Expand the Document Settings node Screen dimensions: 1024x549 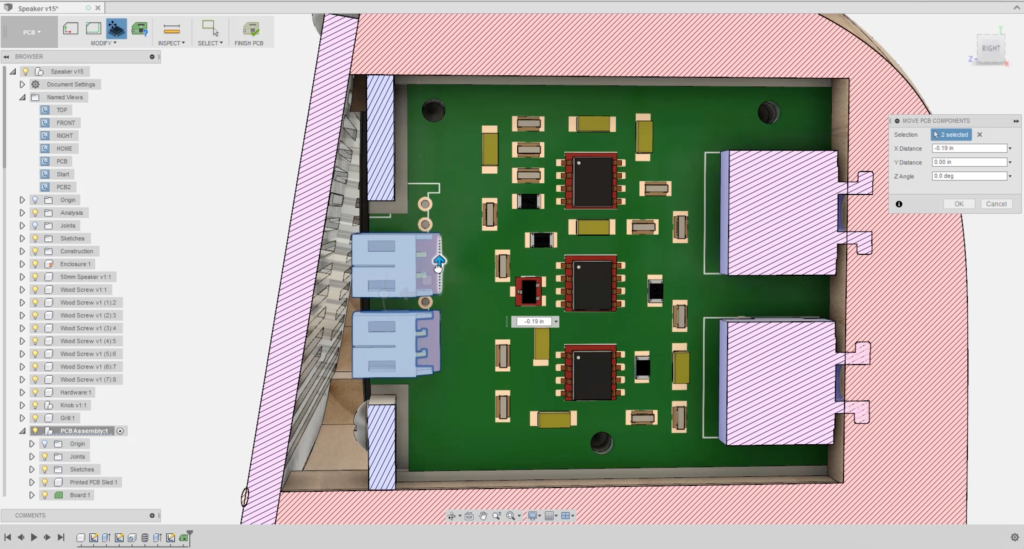[22, 84]
